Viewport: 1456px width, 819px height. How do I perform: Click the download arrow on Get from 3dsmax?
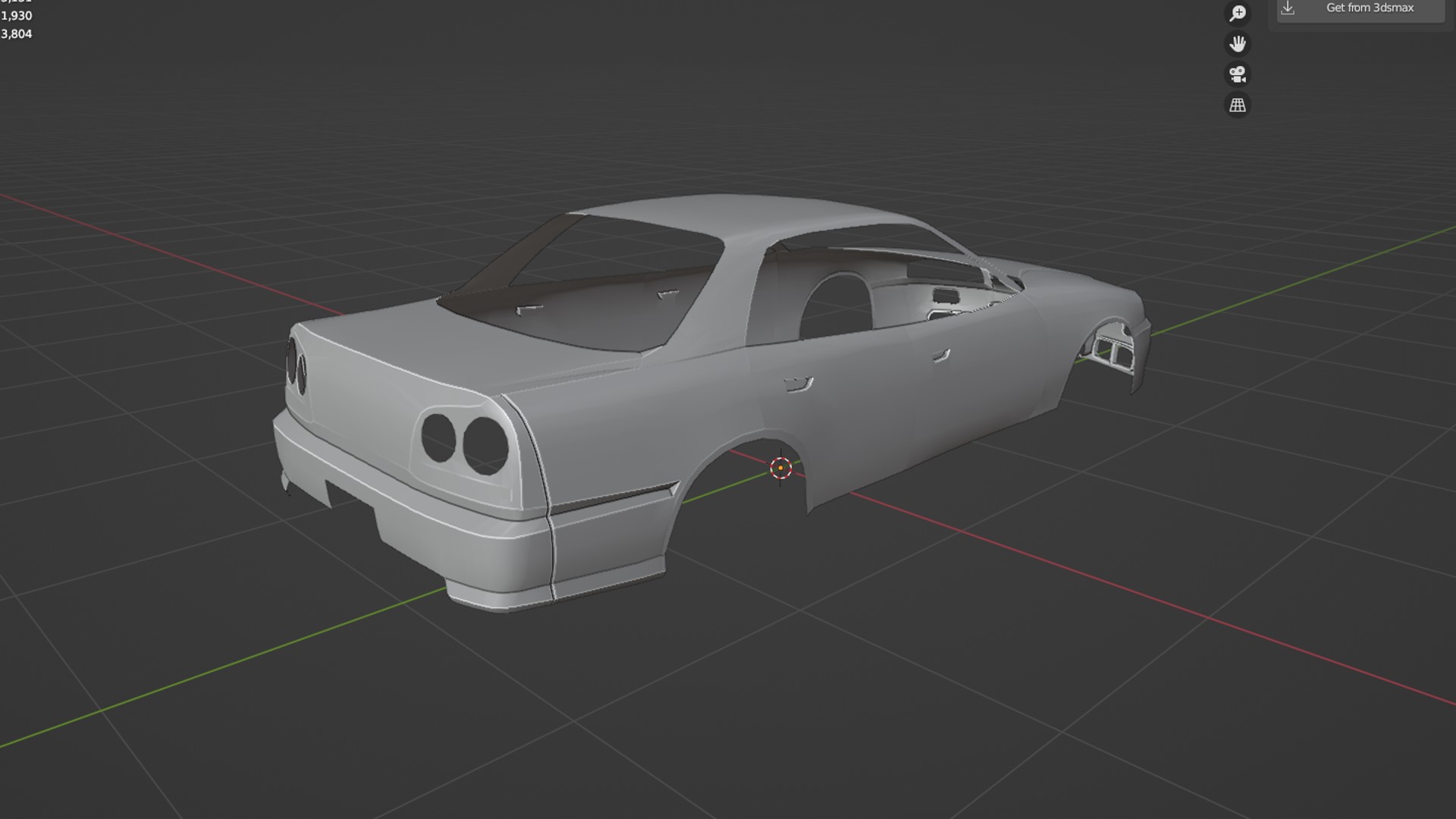1288,8
